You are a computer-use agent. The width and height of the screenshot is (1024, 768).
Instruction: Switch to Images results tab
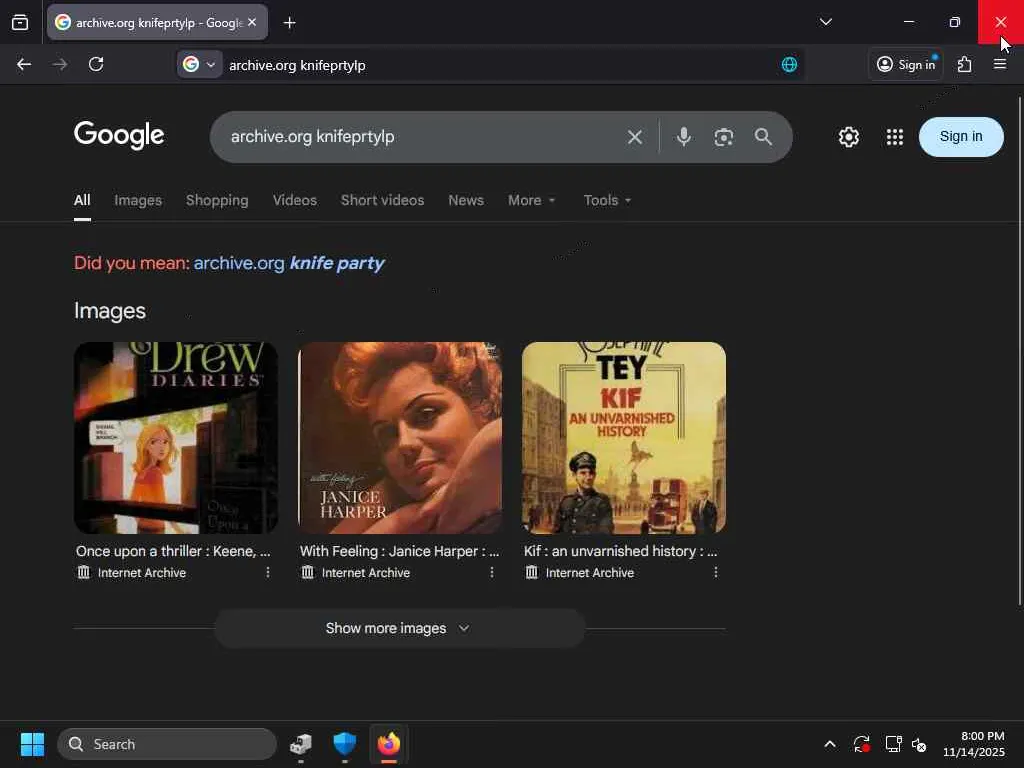(138, 200)
